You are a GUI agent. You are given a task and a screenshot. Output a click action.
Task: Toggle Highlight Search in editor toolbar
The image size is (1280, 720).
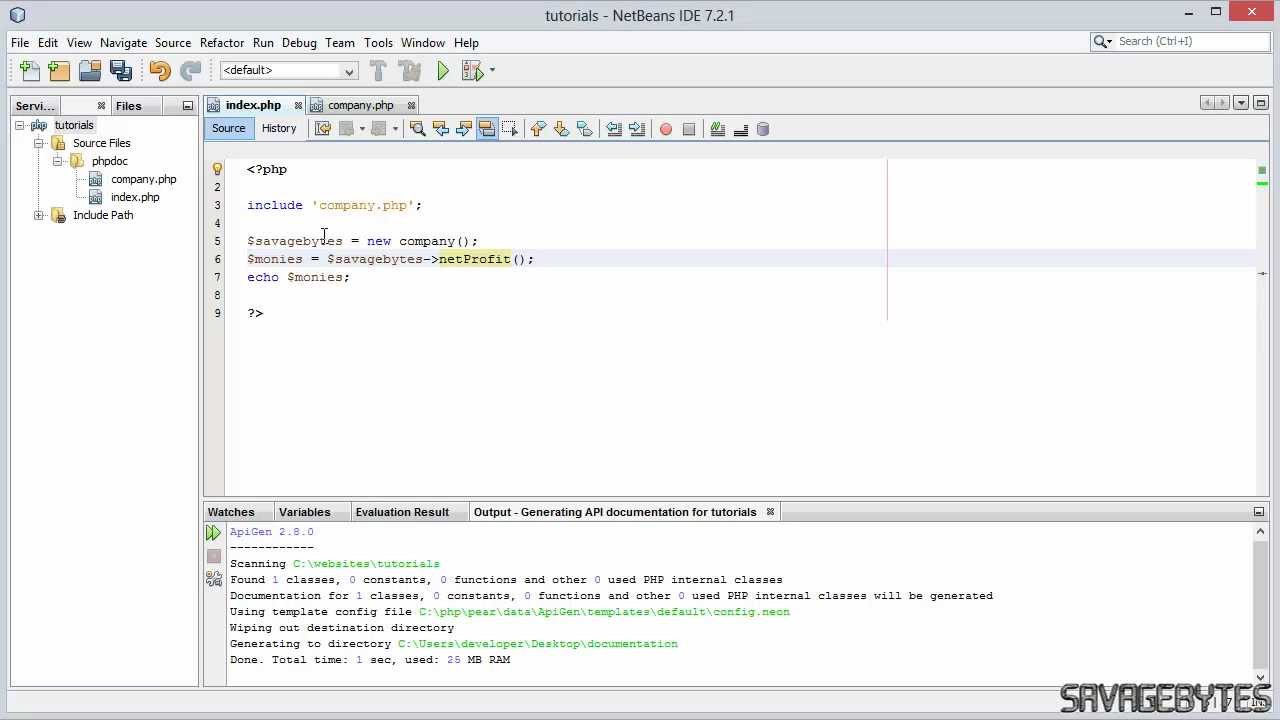[487, 129]
